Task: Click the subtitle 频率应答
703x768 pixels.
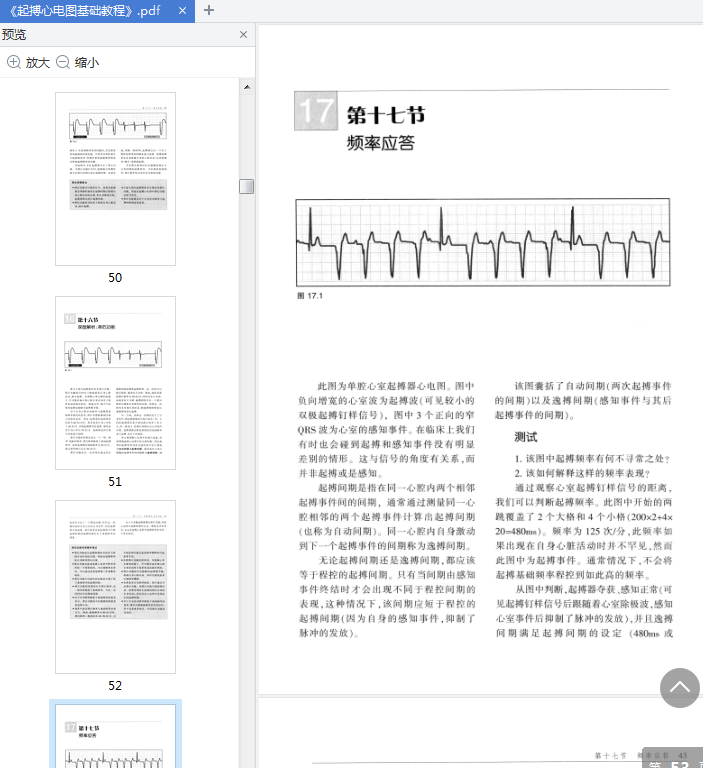Action: tap(381, 143)
